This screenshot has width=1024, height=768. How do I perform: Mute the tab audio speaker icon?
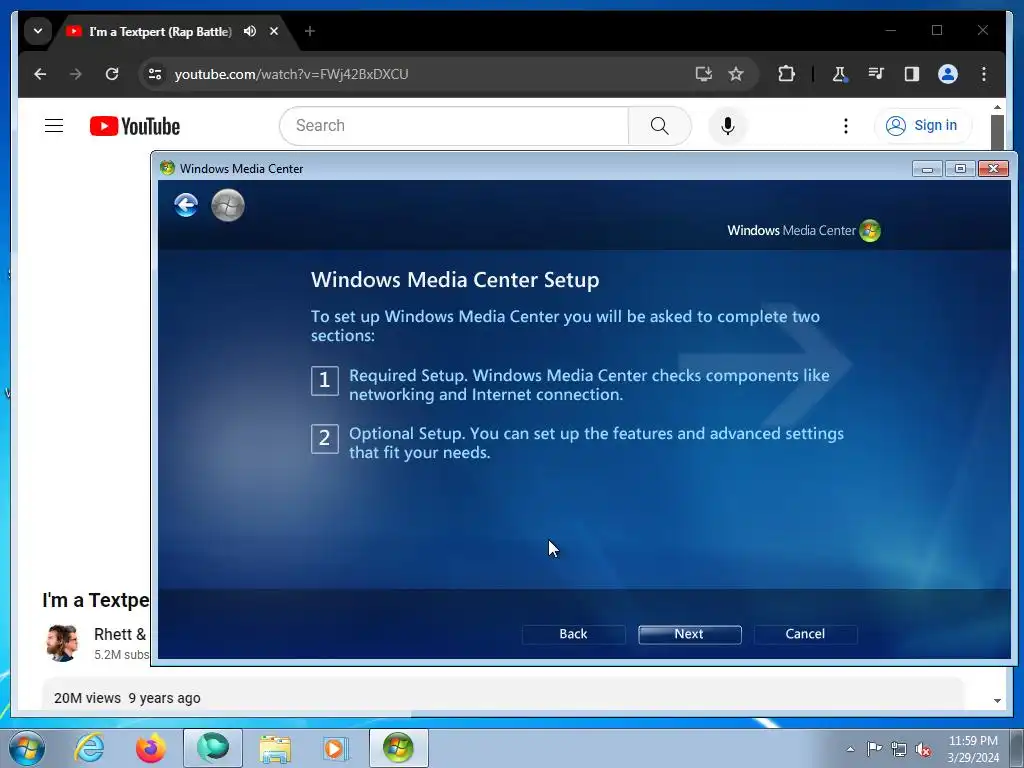click(x=250, y=31)
